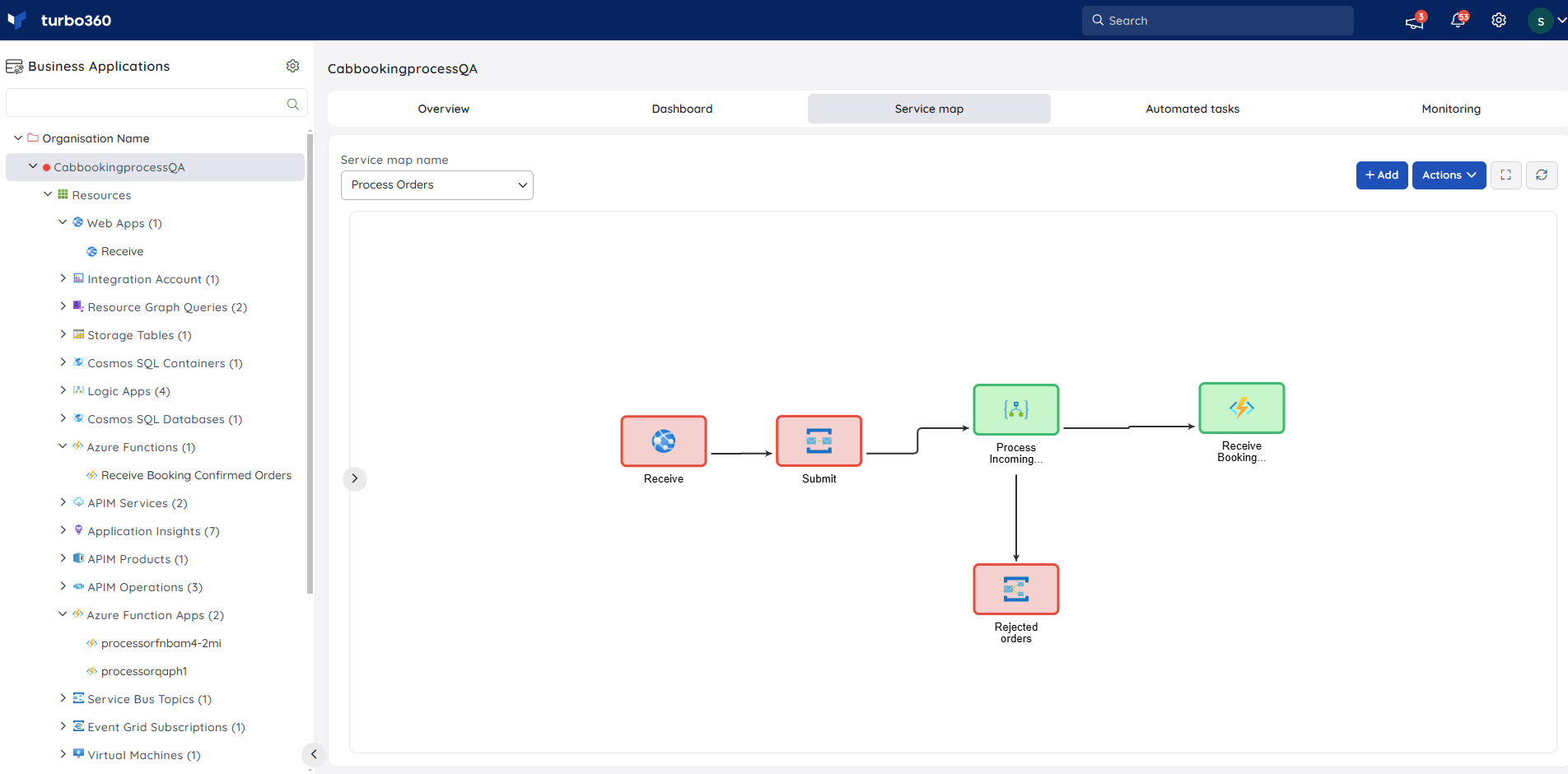Select the Receive web app node

(x=664, y=441)
